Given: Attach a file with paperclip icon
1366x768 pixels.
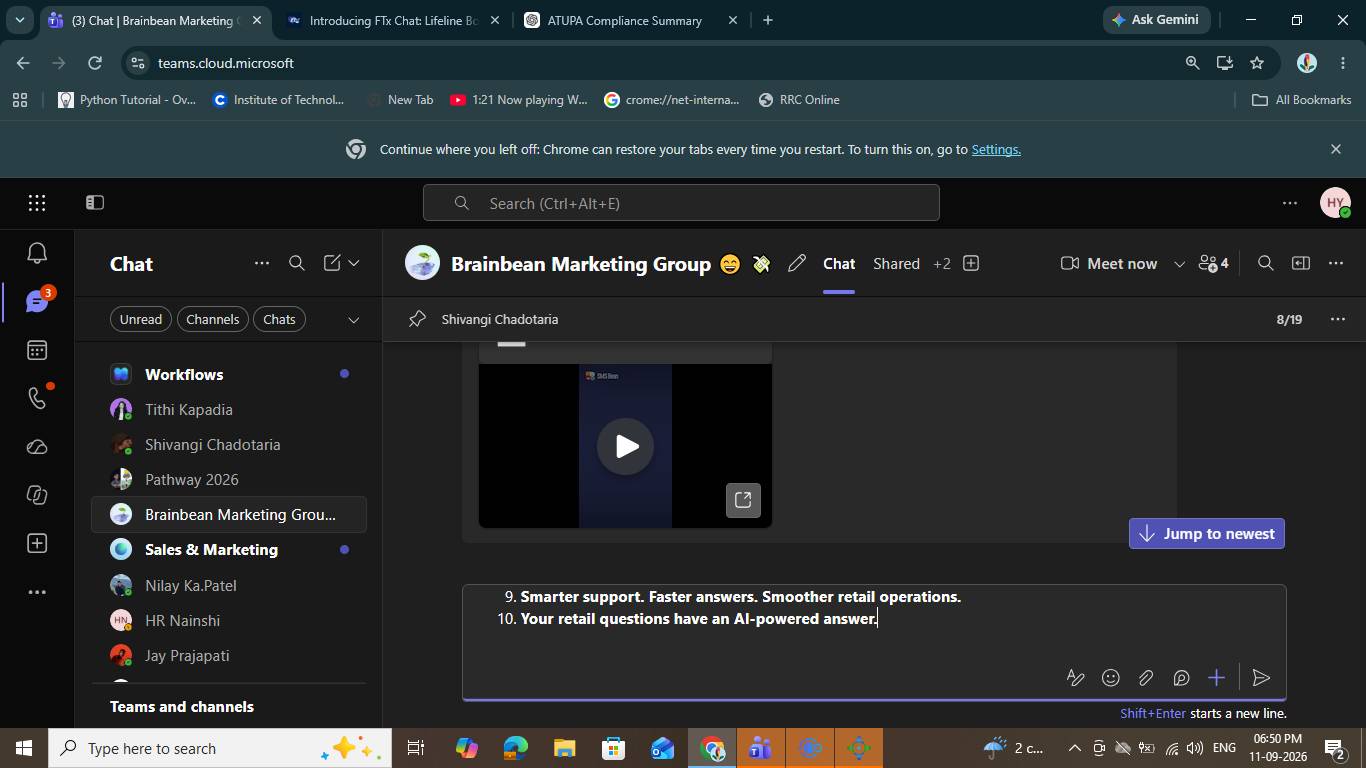Looking at the screenshot, I should [x=1146, y=678].
